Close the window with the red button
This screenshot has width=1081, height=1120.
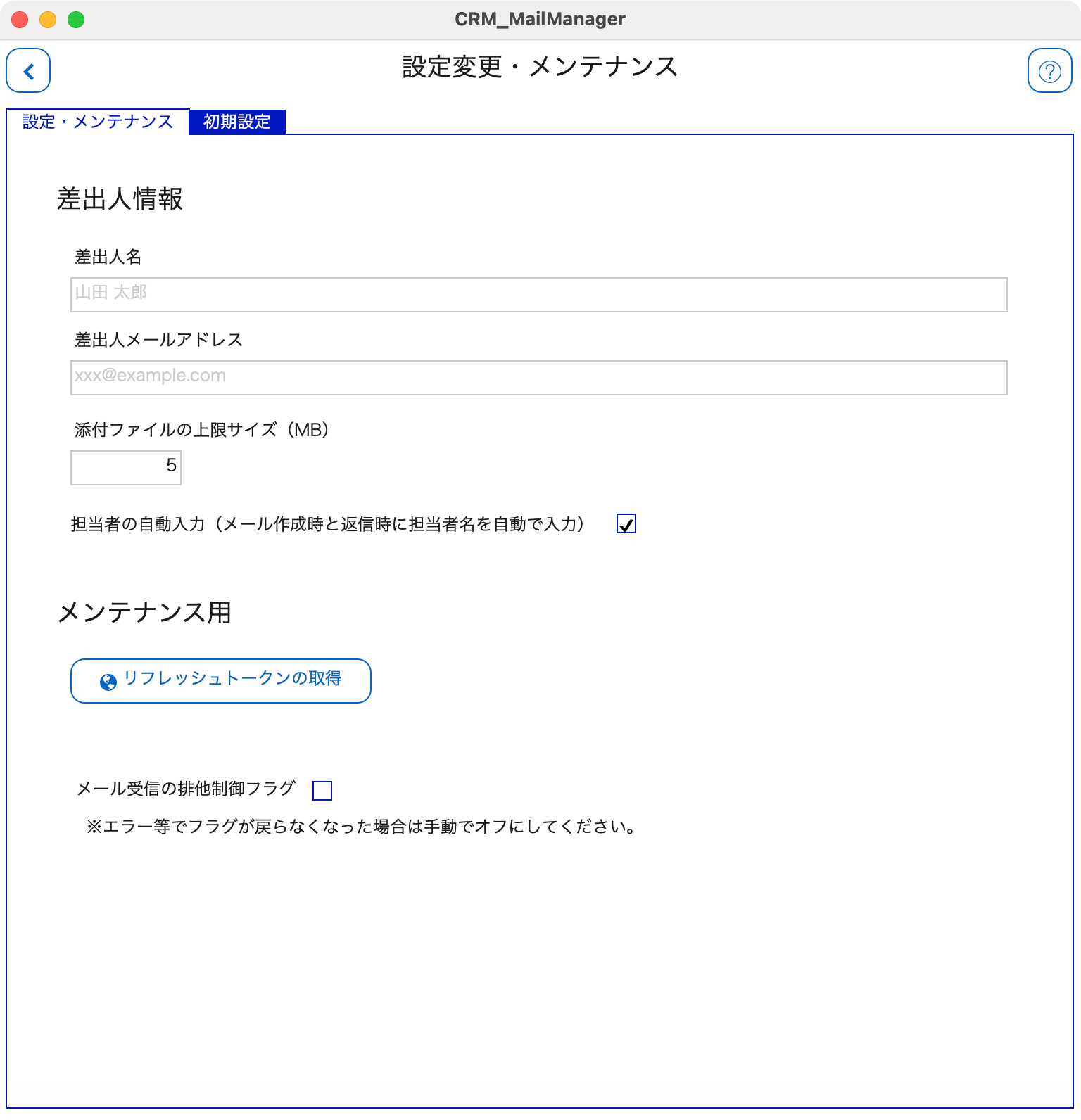(x=20, y=20)
